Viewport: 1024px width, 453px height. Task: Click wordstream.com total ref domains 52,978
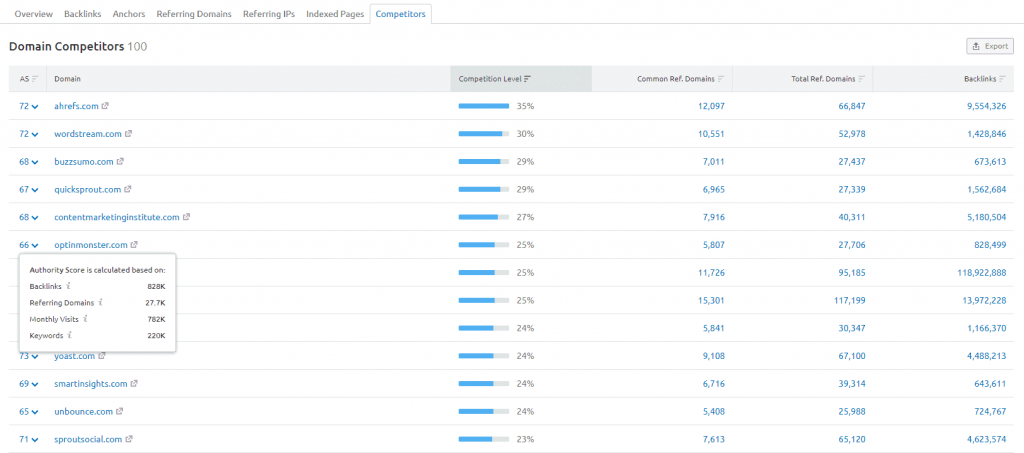(x=852, y=134)
